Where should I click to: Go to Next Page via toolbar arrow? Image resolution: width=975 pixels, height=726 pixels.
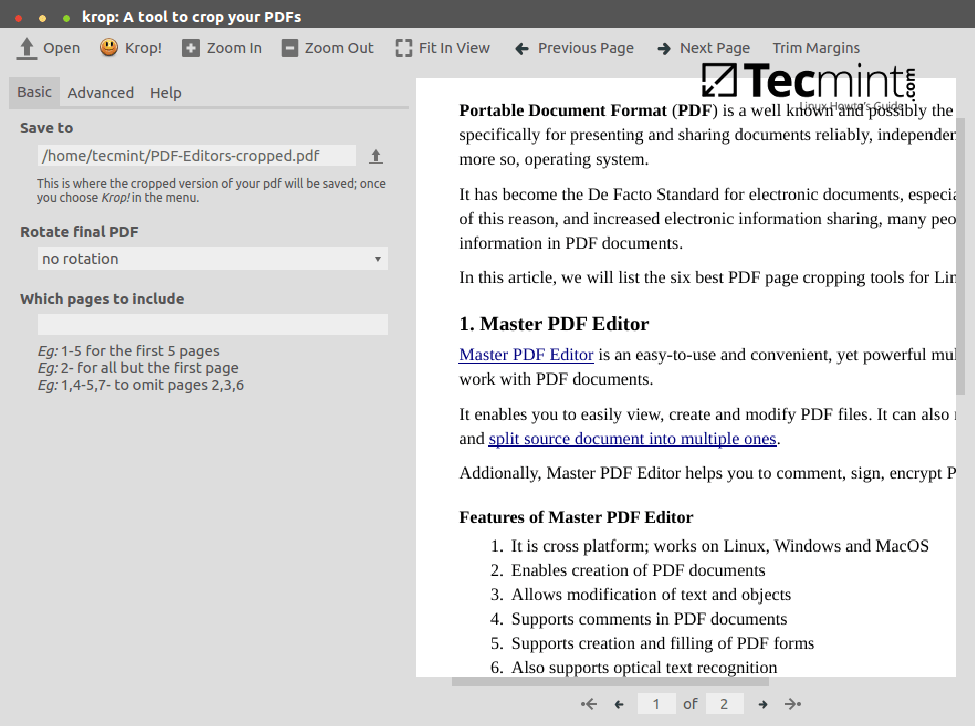(664, 48)
